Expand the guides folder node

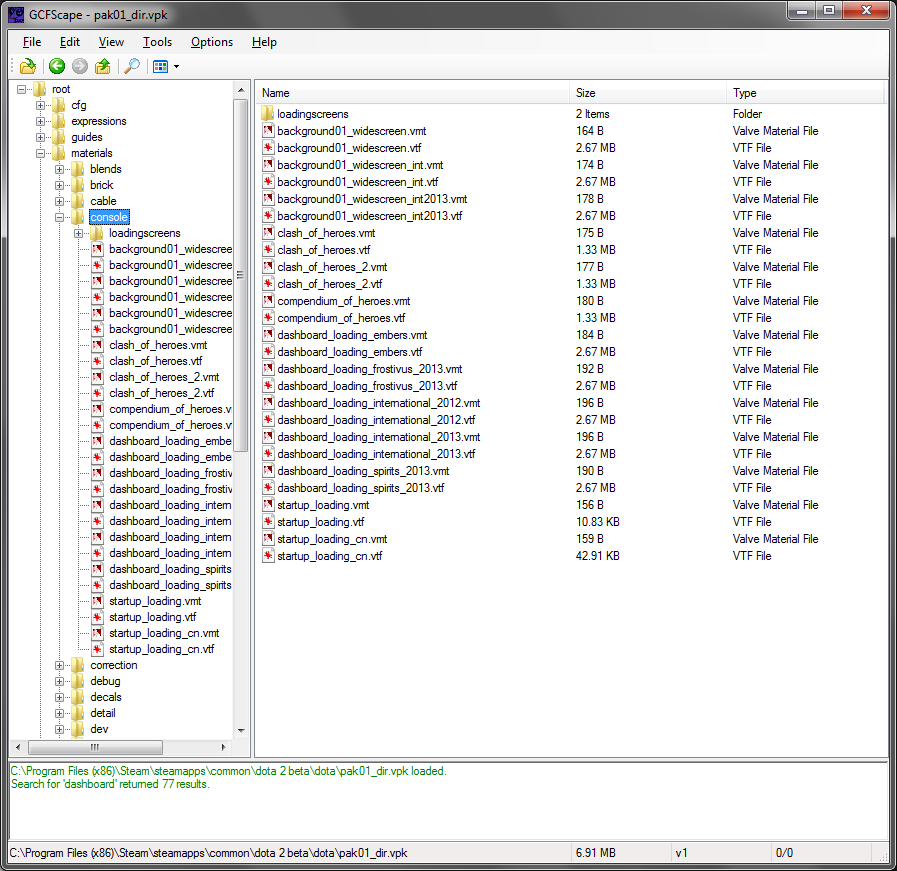coord(40,137)
